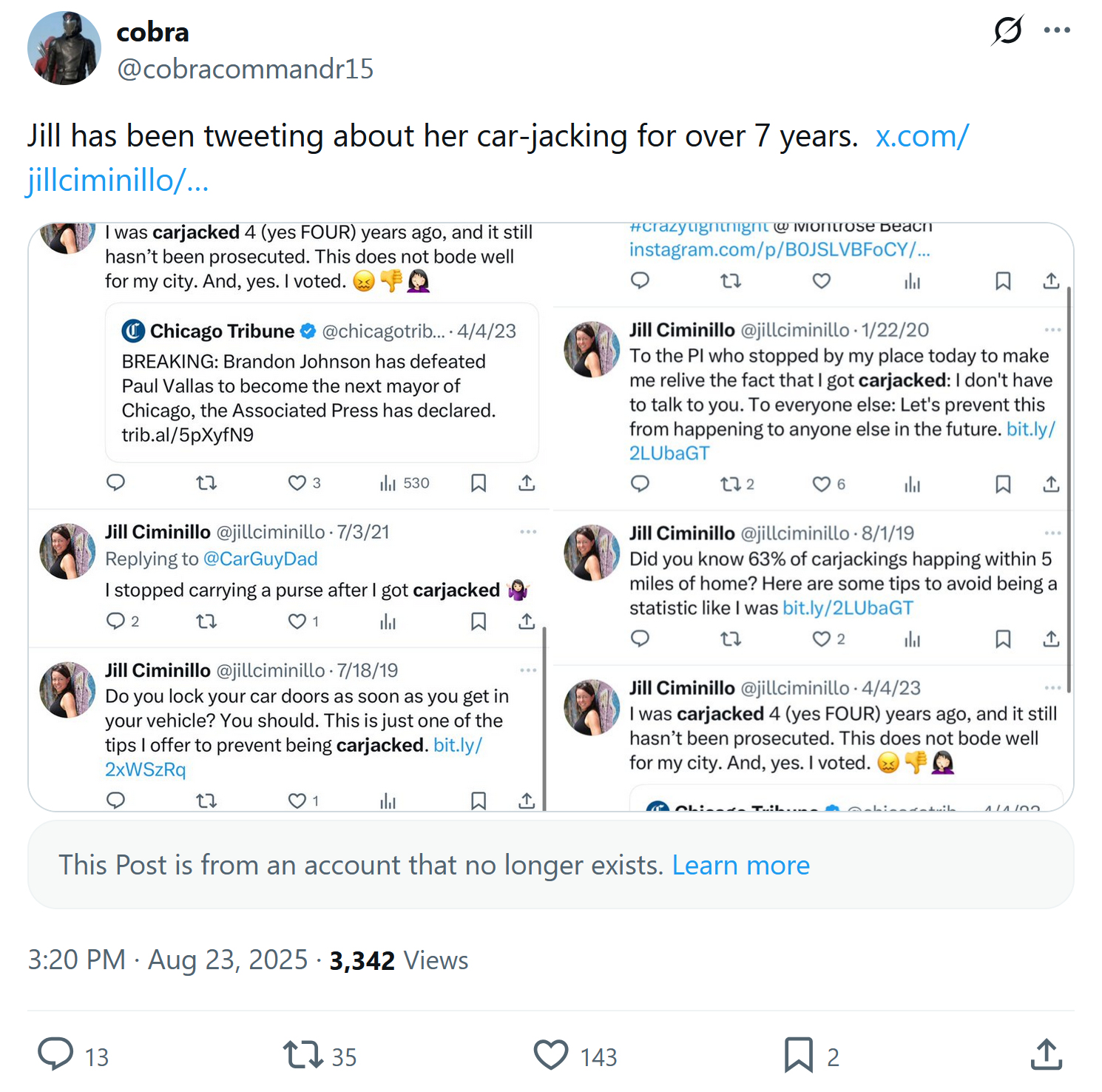Screen dimensions: 1102x1092
Task: Like the 7/3/21 purse tweet in screenshot
Action: tap(297, 621)
